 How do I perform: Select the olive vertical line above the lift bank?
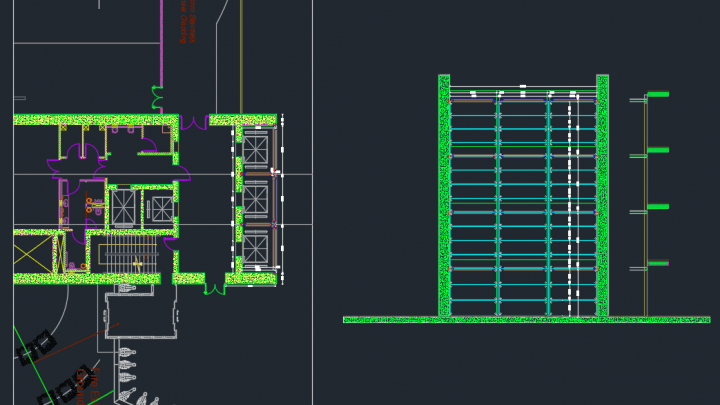tap(242, 57)
